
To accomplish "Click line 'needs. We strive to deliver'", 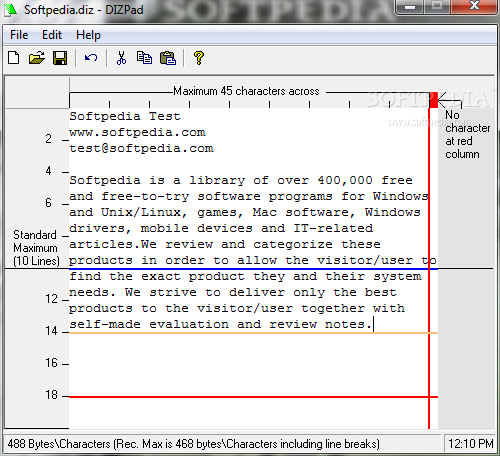I will coord(233,292).
